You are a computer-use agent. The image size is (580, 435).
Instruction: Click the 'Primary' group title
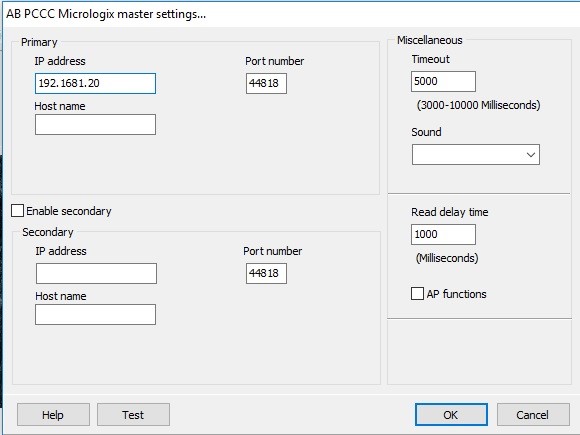click(x=39, y=42)
